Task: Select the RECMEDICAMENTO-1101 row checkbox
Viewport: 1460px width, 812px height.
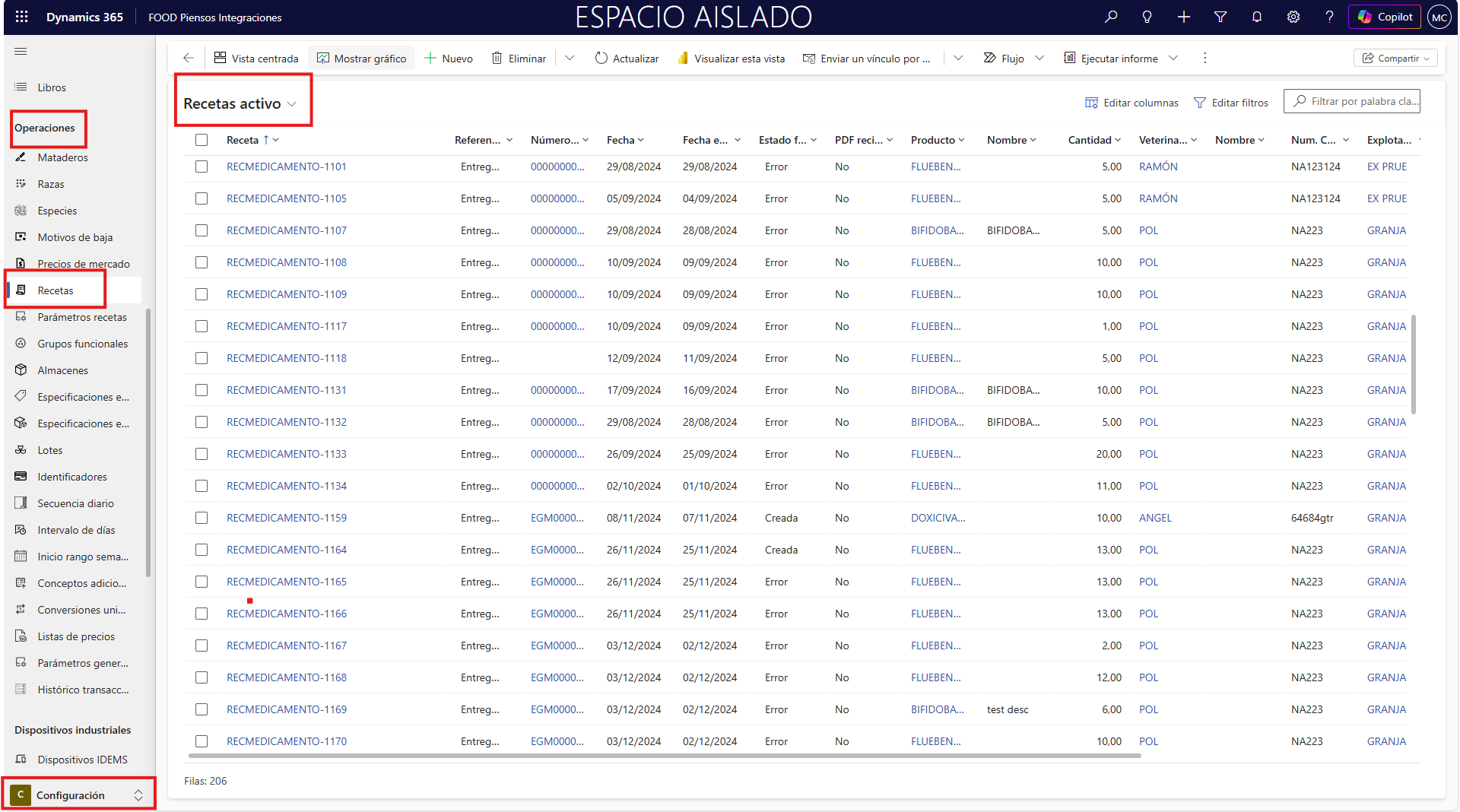Action: point(202,167)
